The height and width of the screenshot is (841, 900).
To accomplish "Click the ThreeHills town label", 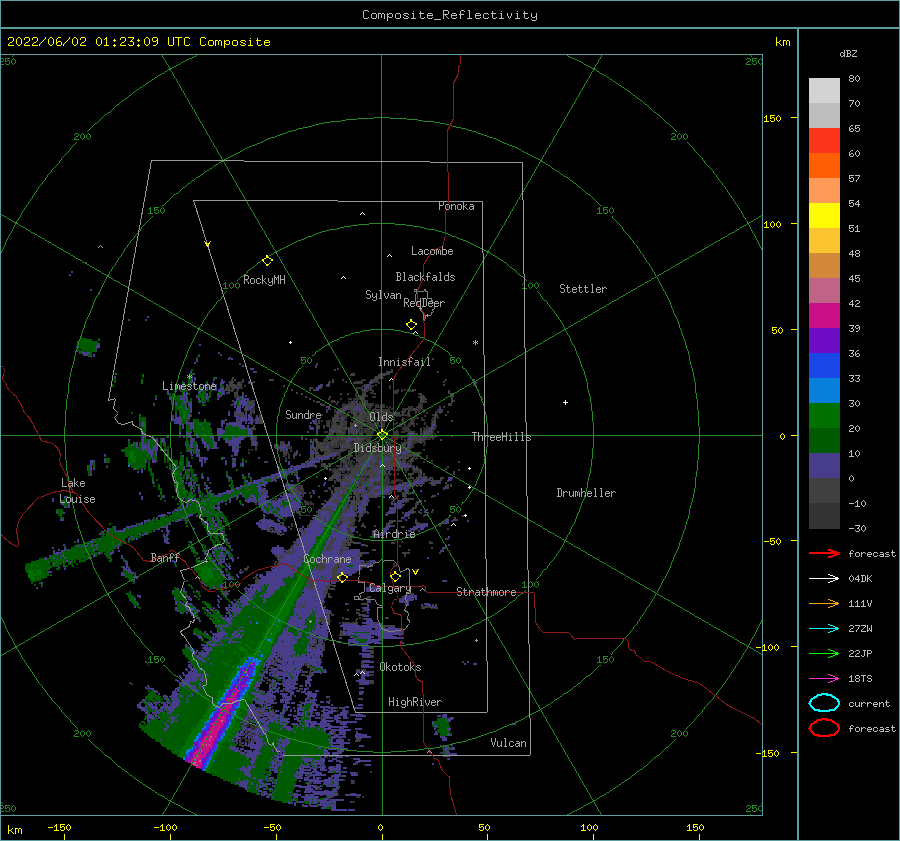I will point(501,437).
